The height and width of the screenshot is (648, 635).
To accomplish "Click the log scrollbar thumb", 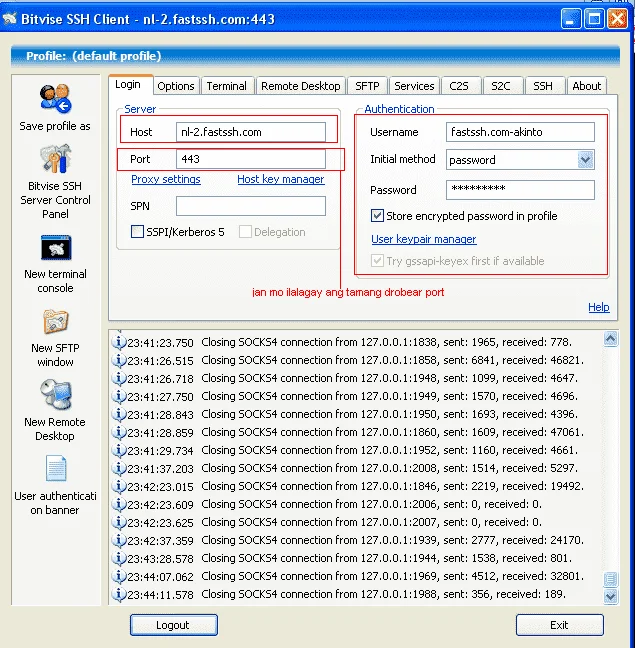I will [x=611, y=579].
